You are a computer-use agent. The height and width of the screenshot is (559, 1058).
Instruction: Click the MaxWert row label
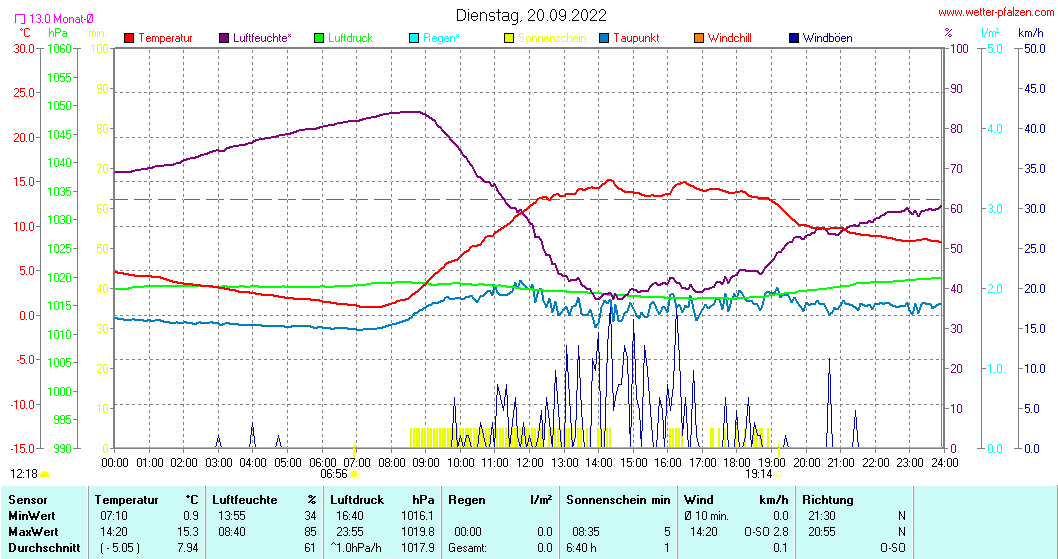click(33, 532)
